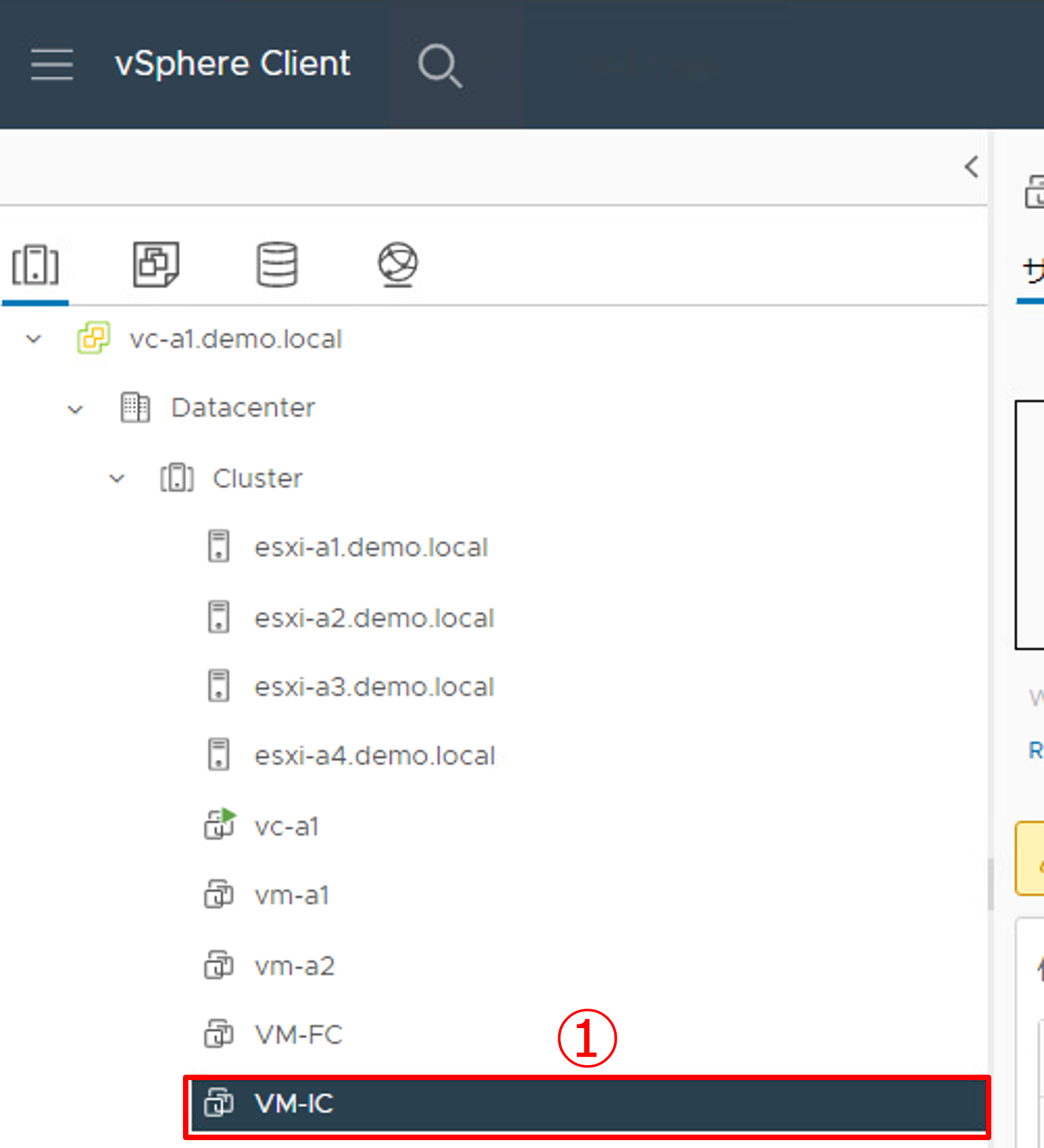Select the Datacenter item in tree
This screenshot has height=1148, width=1044.
(242, 408)
